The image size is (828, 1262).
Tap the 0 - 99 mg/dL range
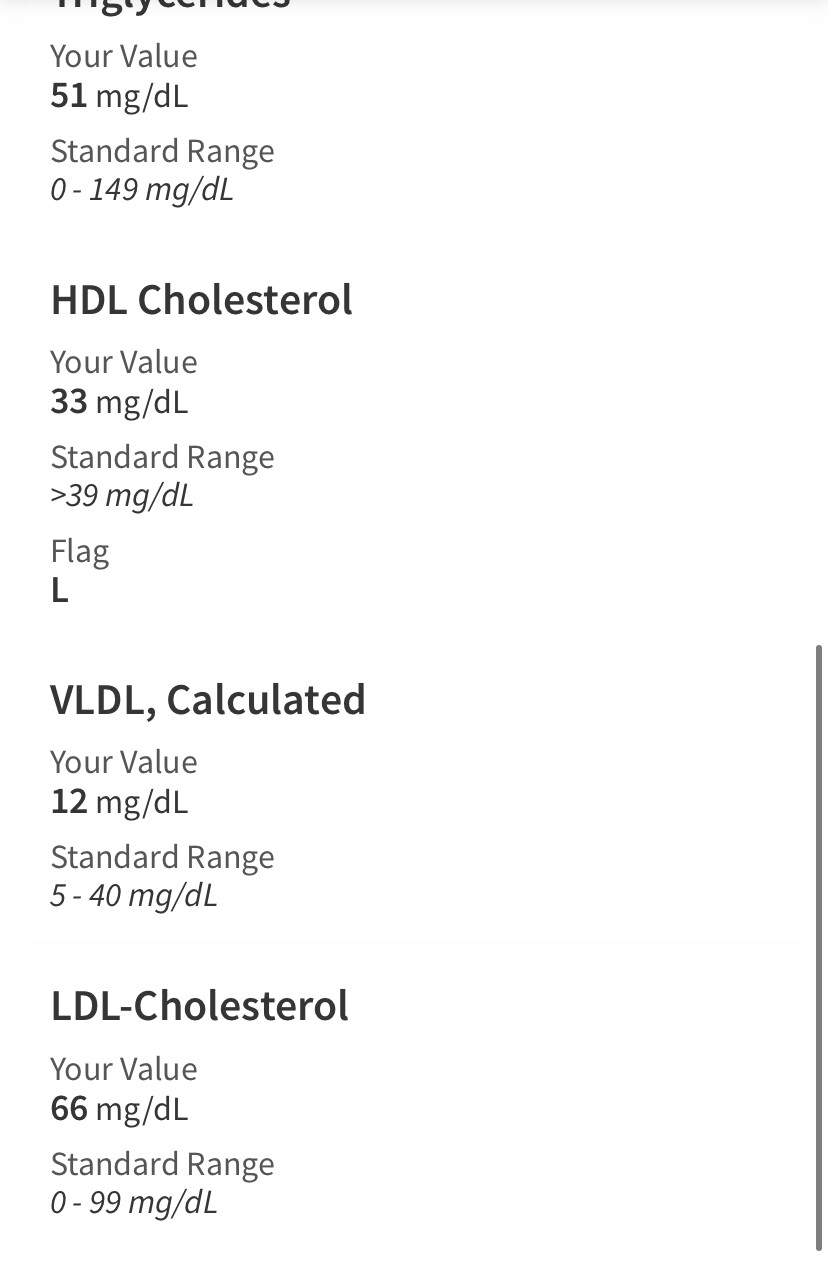click(x=133, y=1202)
